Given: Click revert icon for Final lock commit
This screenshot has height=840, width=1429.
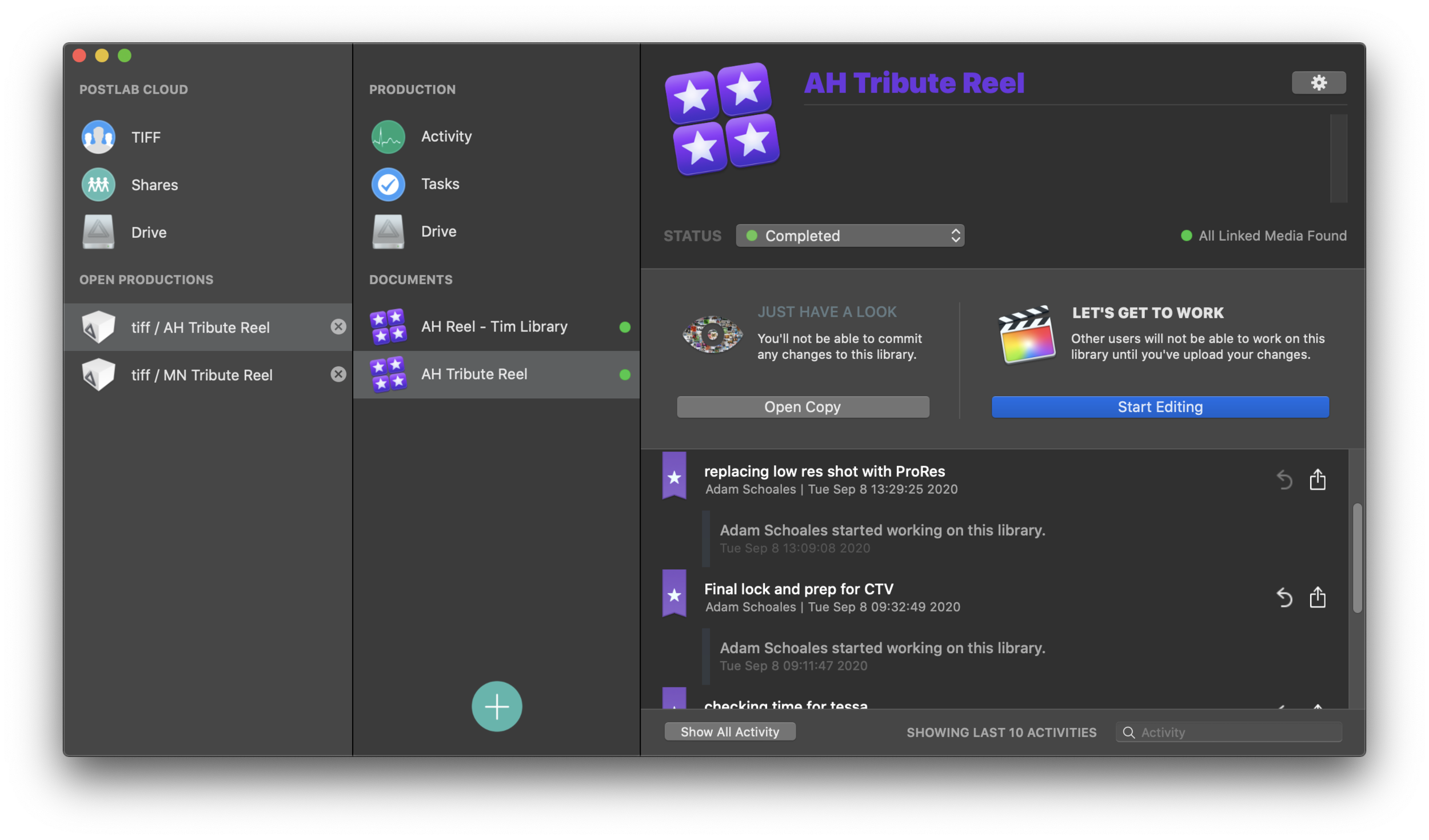Looking at the screenshot, I should 1284,598.
